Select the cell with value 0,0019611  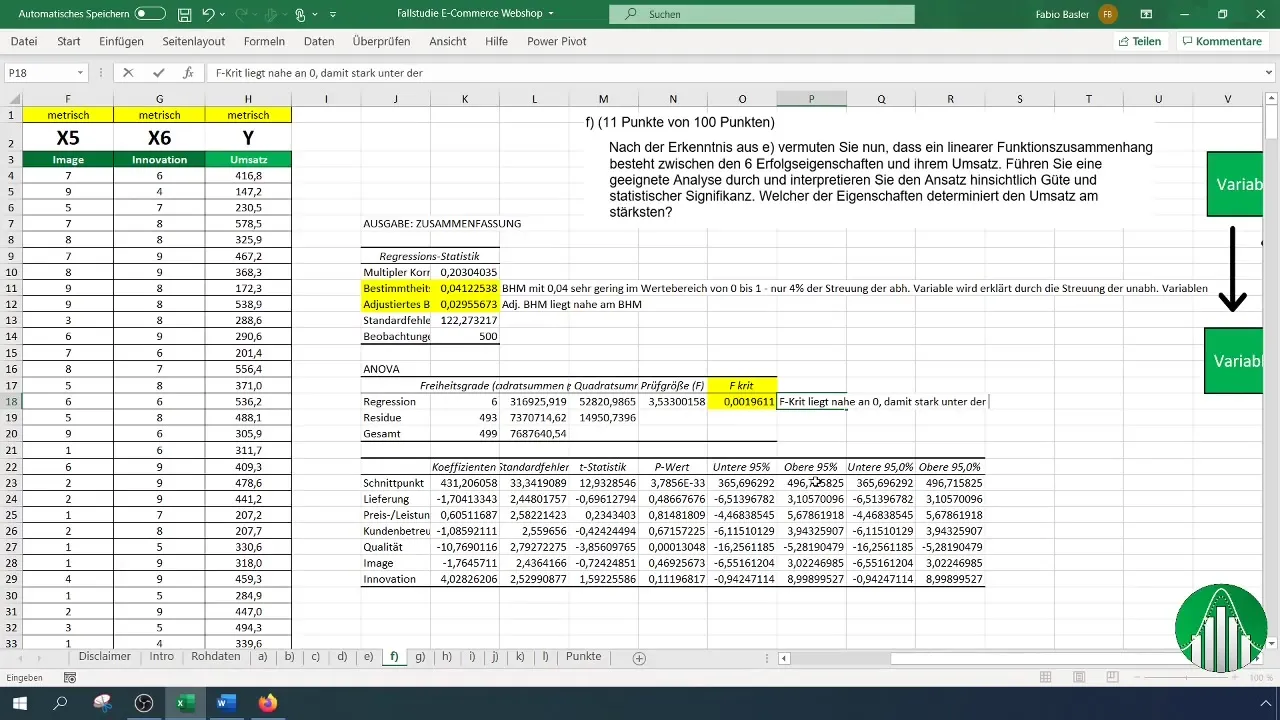(x=742, y=401)
